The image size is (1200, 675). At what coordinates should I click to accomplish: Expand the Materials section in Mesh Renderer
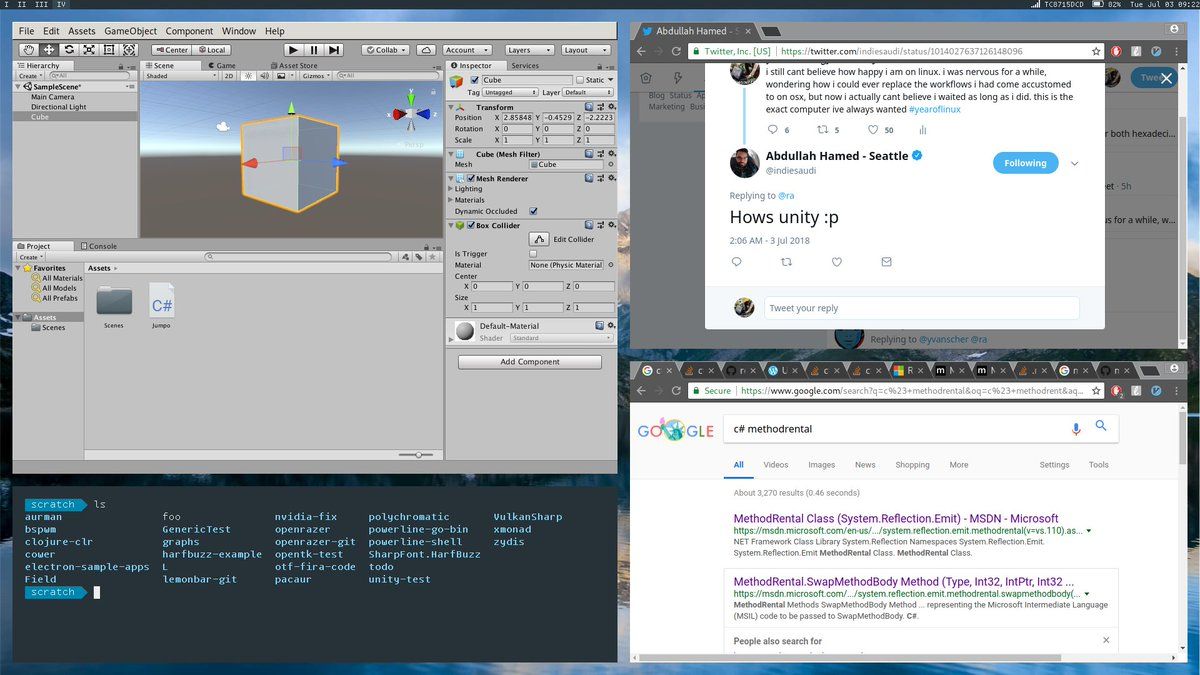click(469, 200)
